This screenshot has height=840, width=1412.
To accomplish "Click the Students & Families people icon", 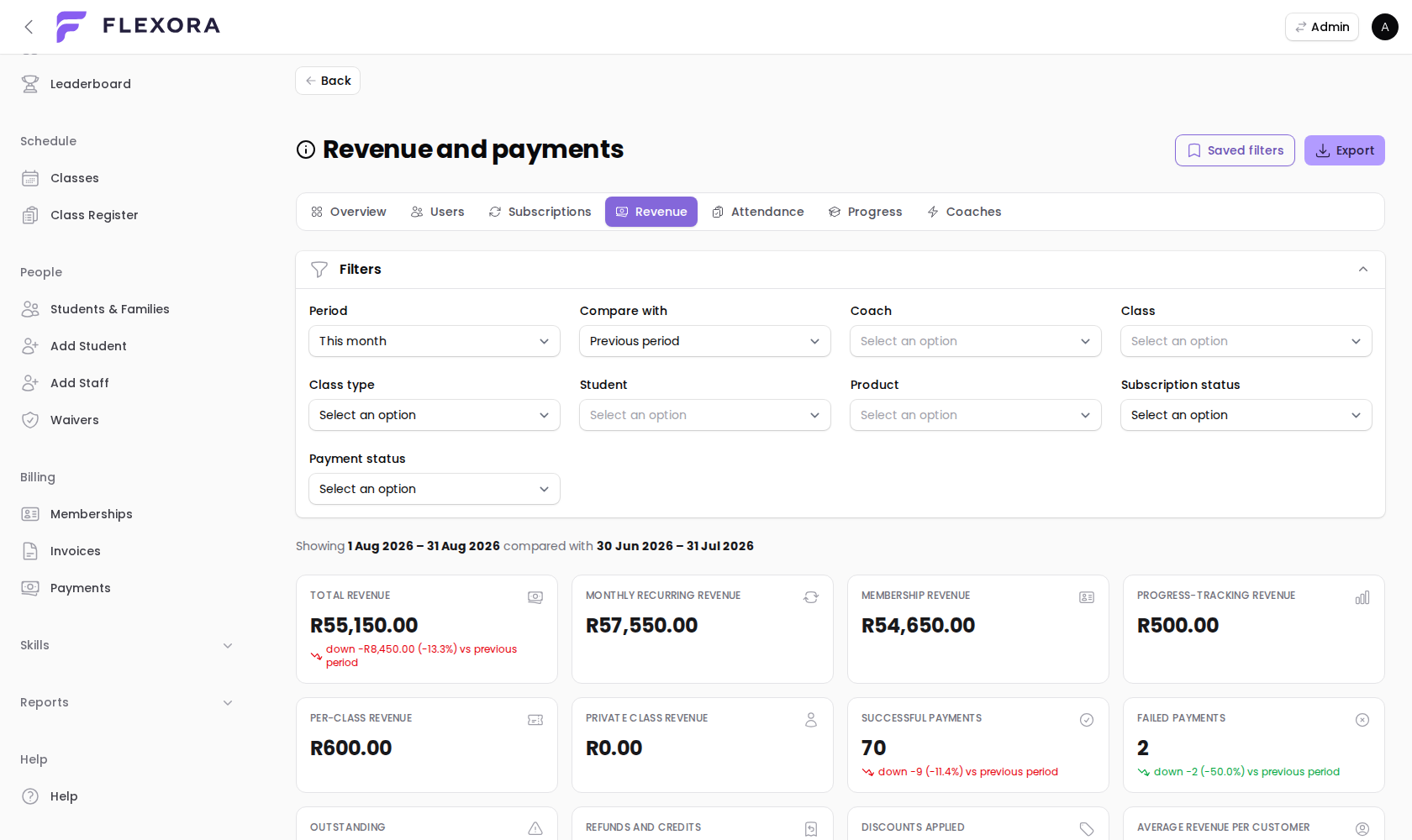I will (x=30, y=309).
